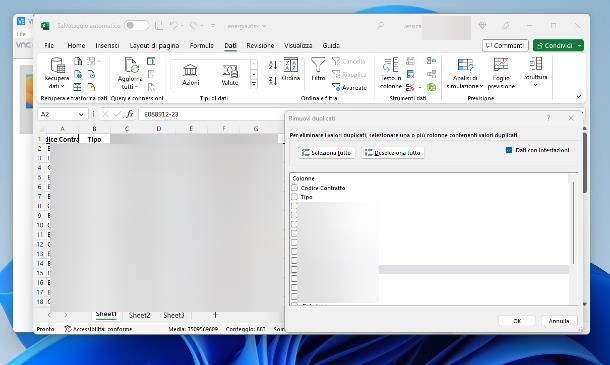Click Seleziona tutto button
The height and width of the screenshot is (365, 610).
coord(327,153)
